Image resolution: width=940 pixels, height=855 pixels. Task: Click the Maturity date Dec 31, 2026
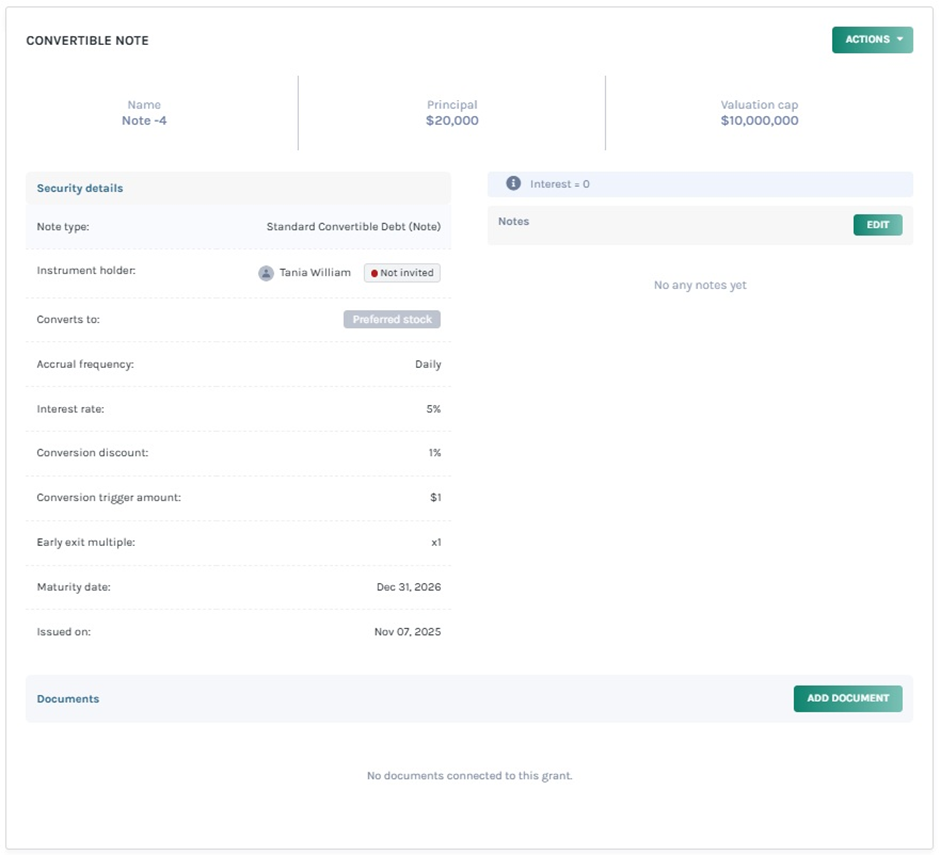coord(408,587)
